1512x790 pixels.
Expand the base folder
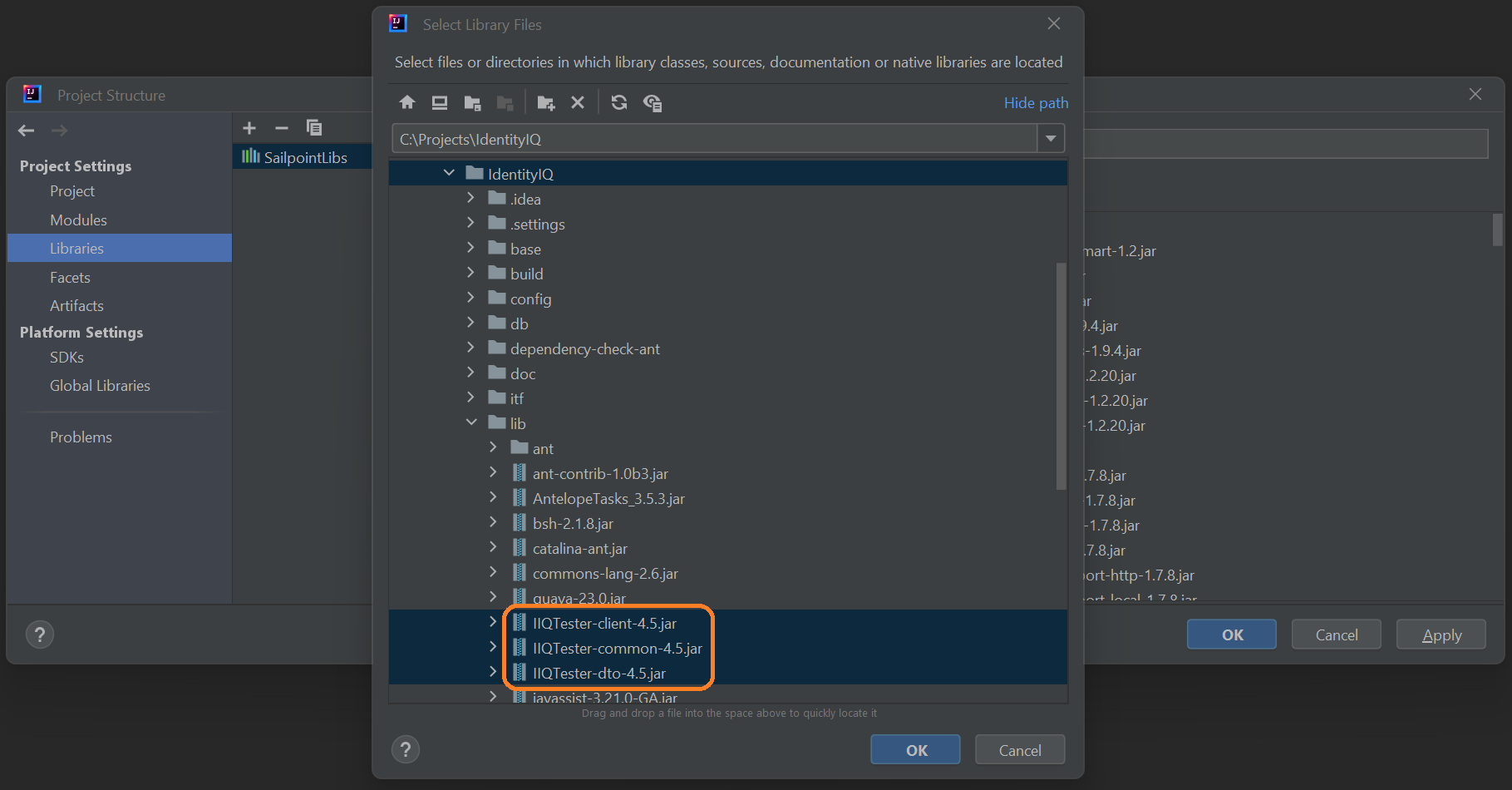(471, 248)
